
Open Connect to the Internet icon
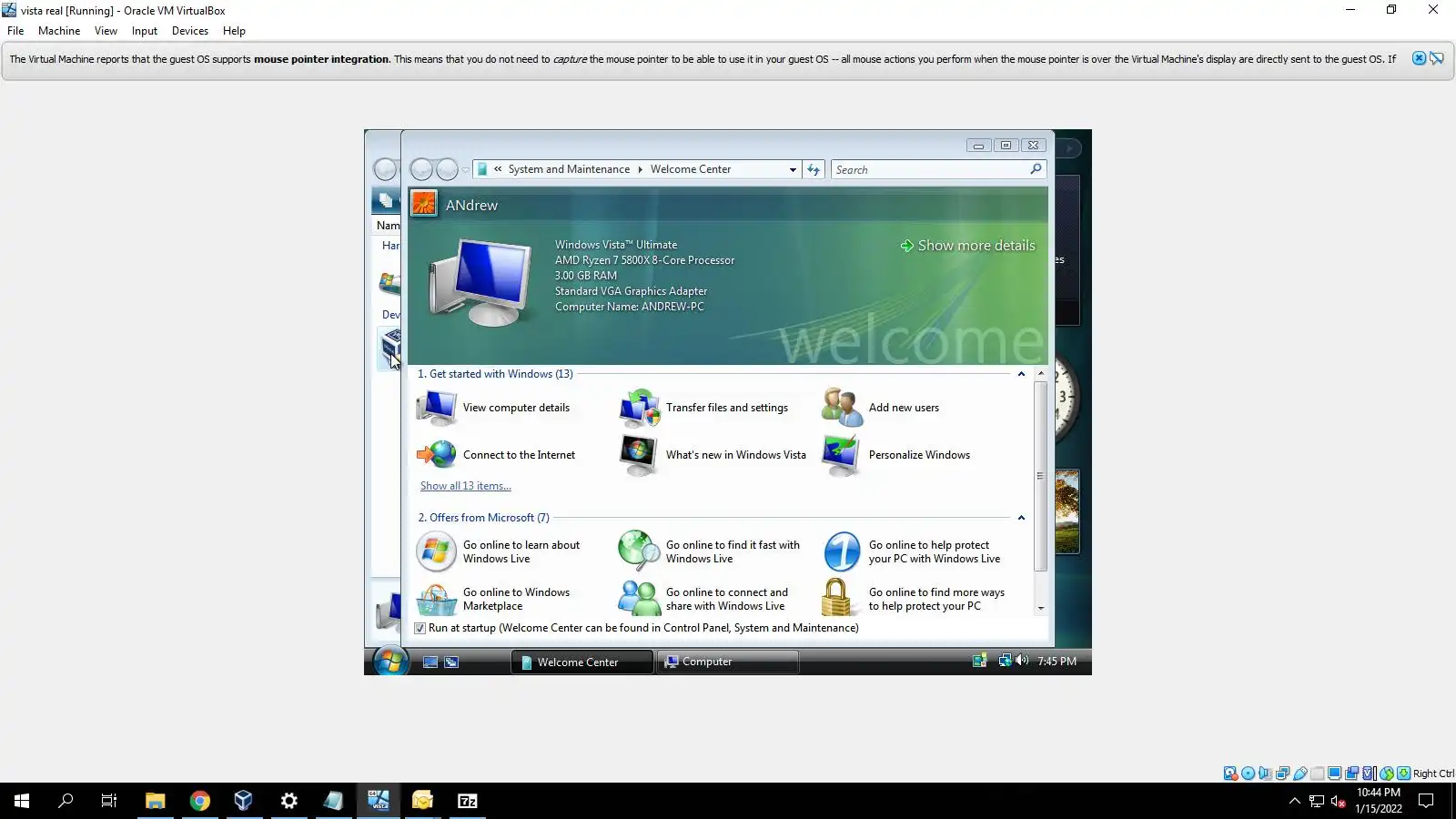tap(437, 454)
